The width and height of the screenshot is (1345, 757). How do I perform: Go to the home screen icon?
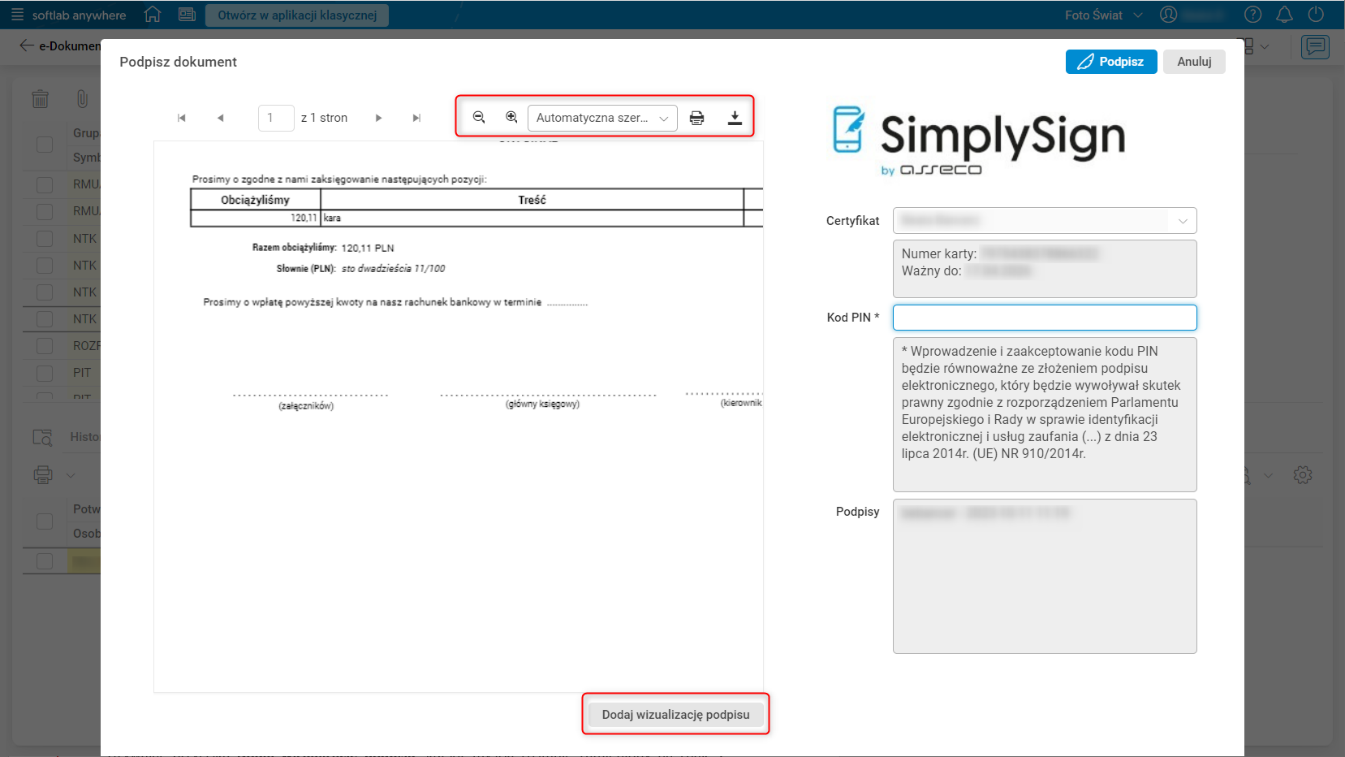153,15
